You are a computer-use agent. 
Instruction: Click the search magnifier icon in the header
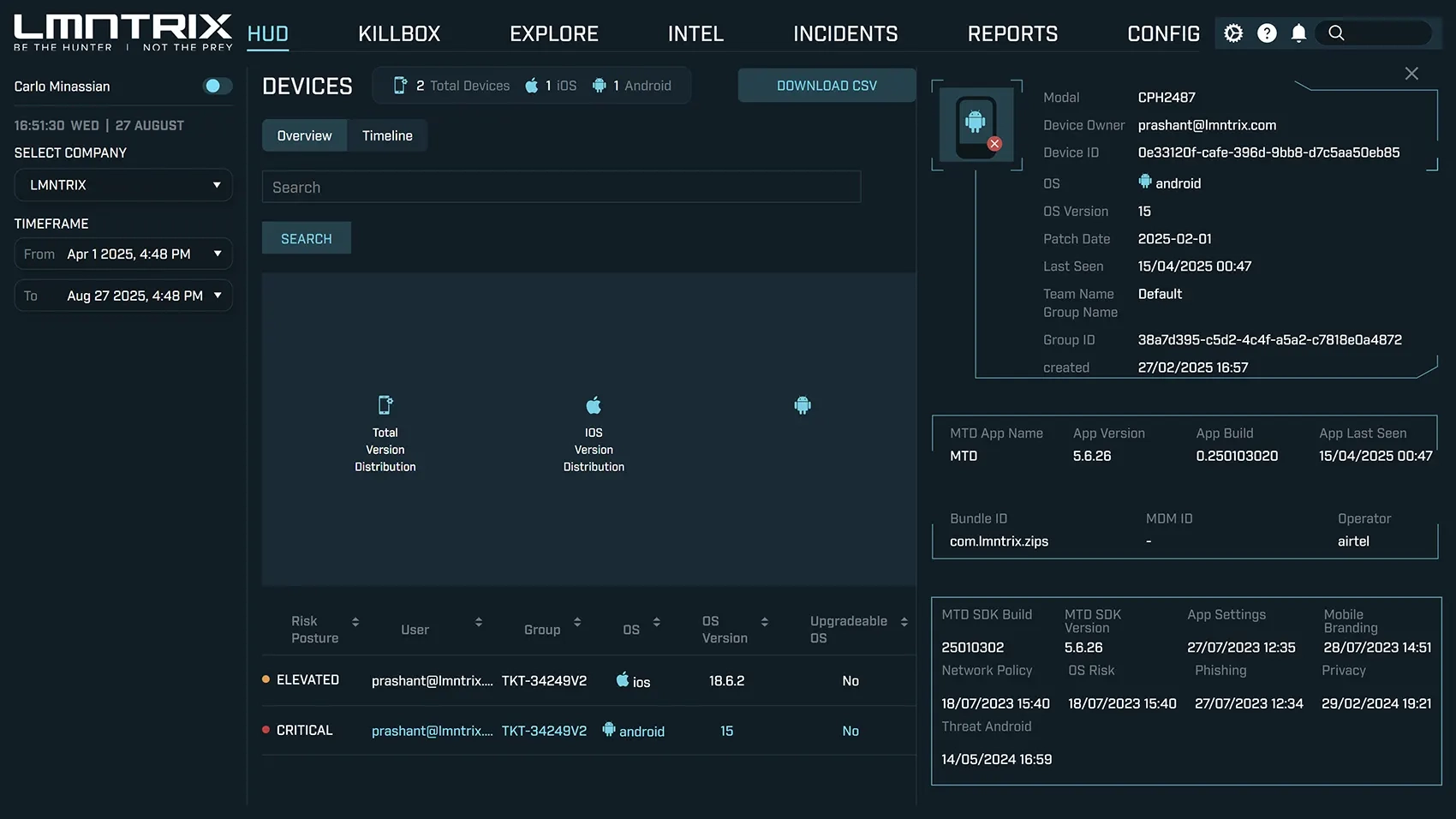click(1336, 33)
